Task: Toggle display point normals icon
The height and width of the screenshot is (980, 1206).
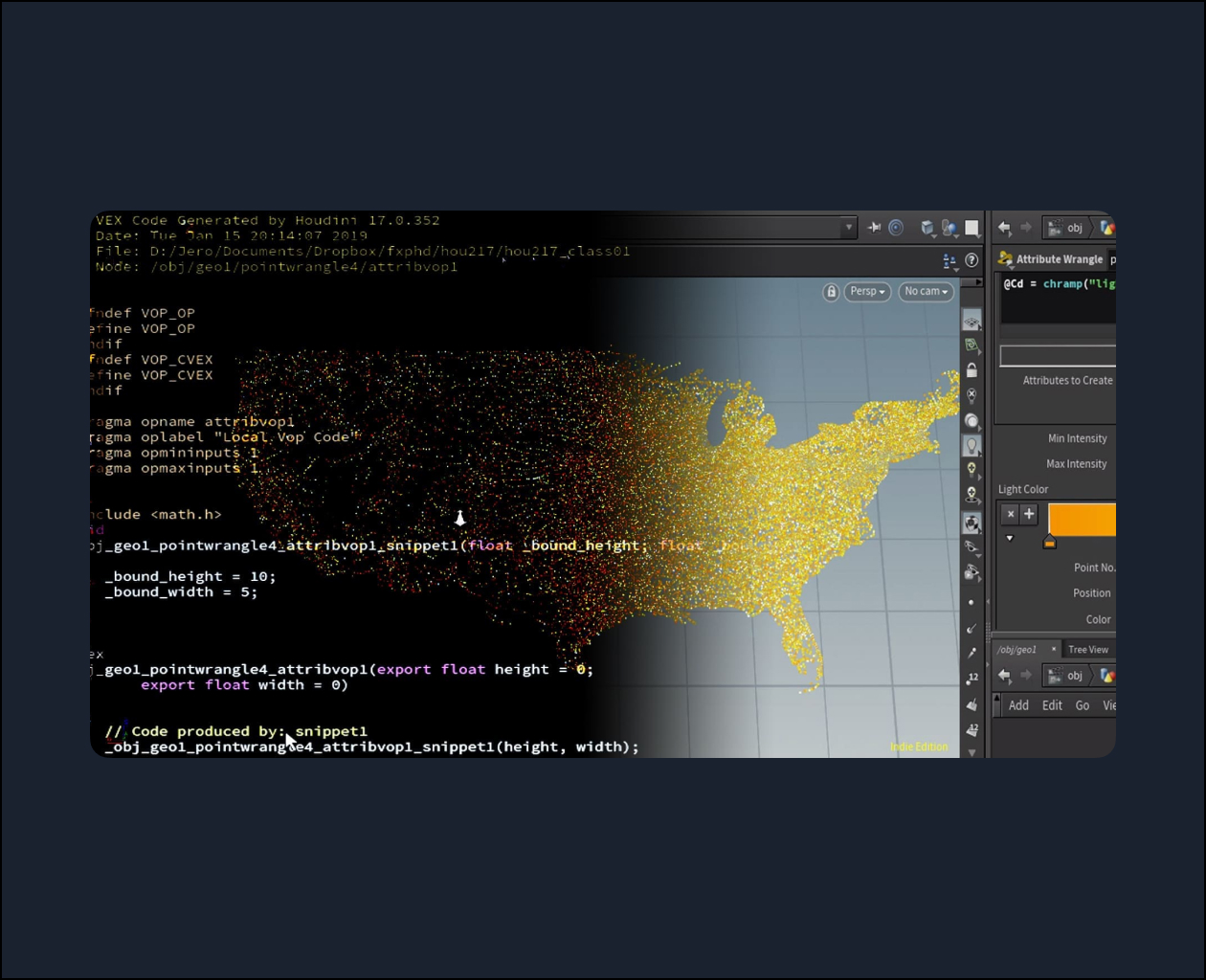Action: tap(971, 629)
